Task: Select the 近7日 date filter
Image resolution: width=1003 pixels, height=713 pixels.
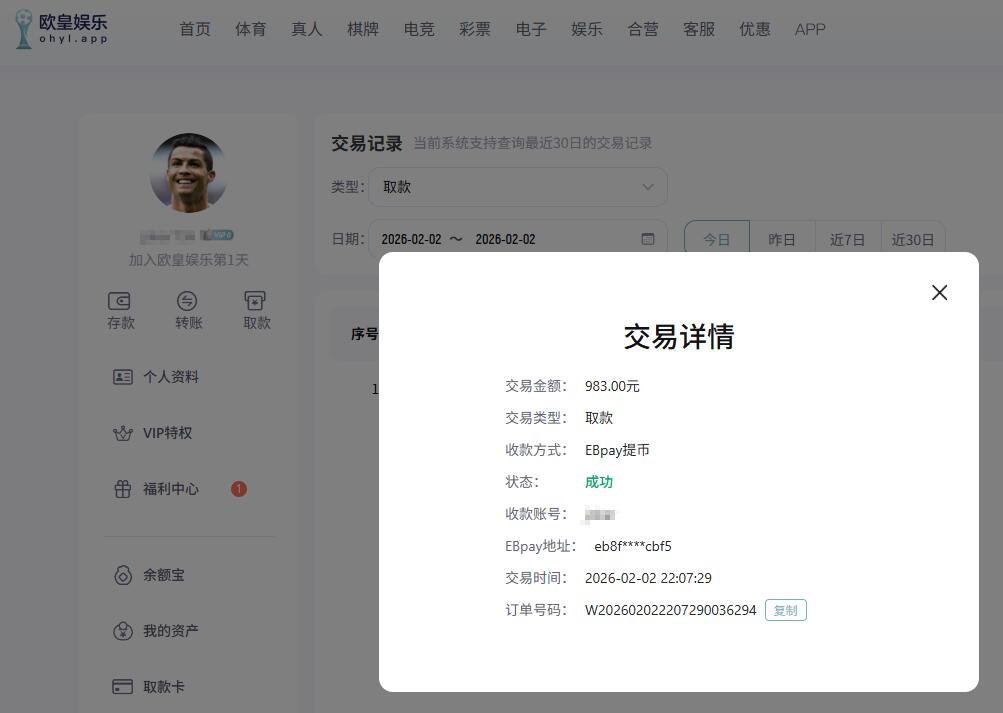Action: pyautogui.click(x=847, y=240)
